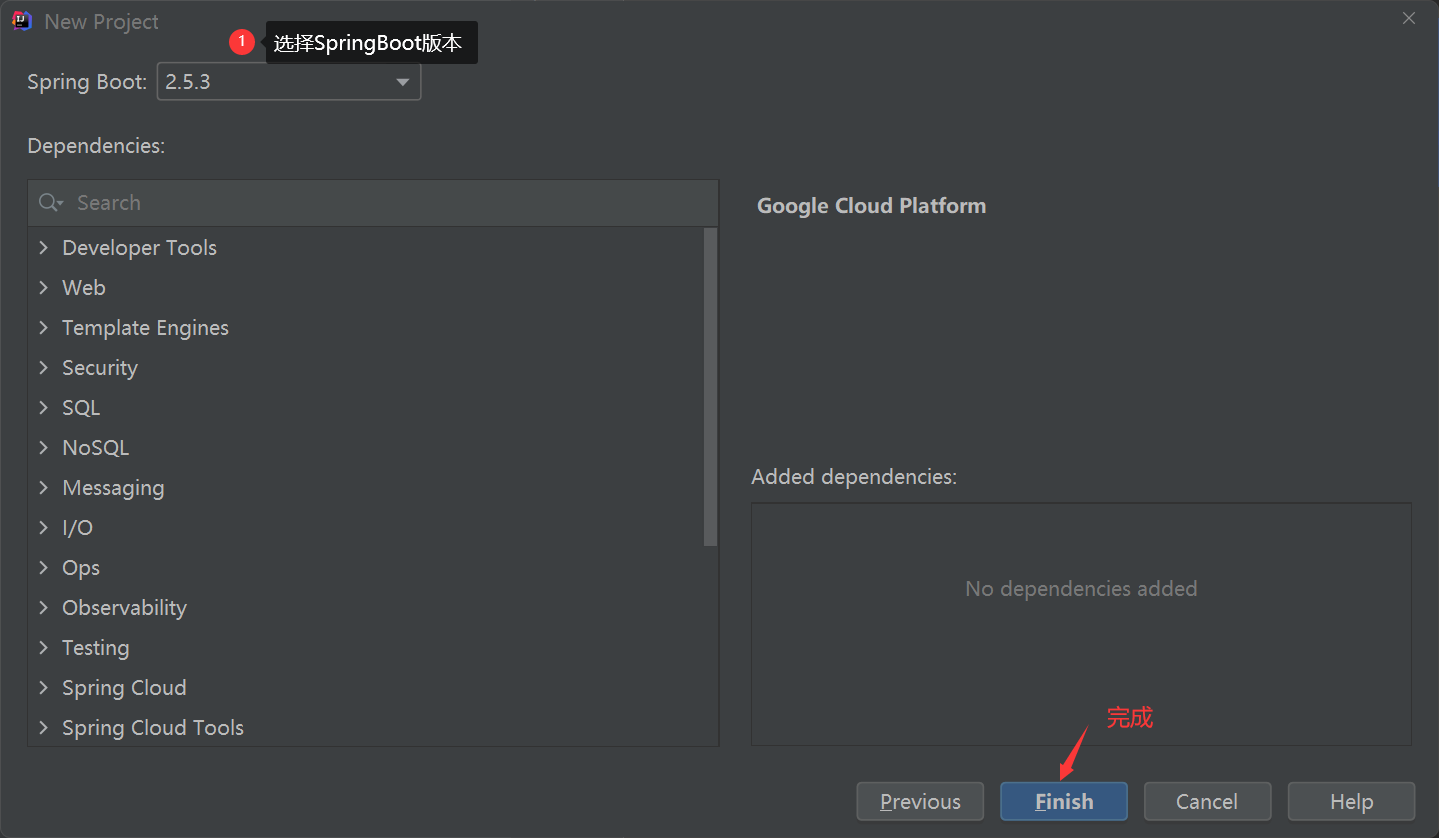Screen dimensions: 1439x838
Task: Open the Spring Boot version dropdown
Action: coord(289,82)
